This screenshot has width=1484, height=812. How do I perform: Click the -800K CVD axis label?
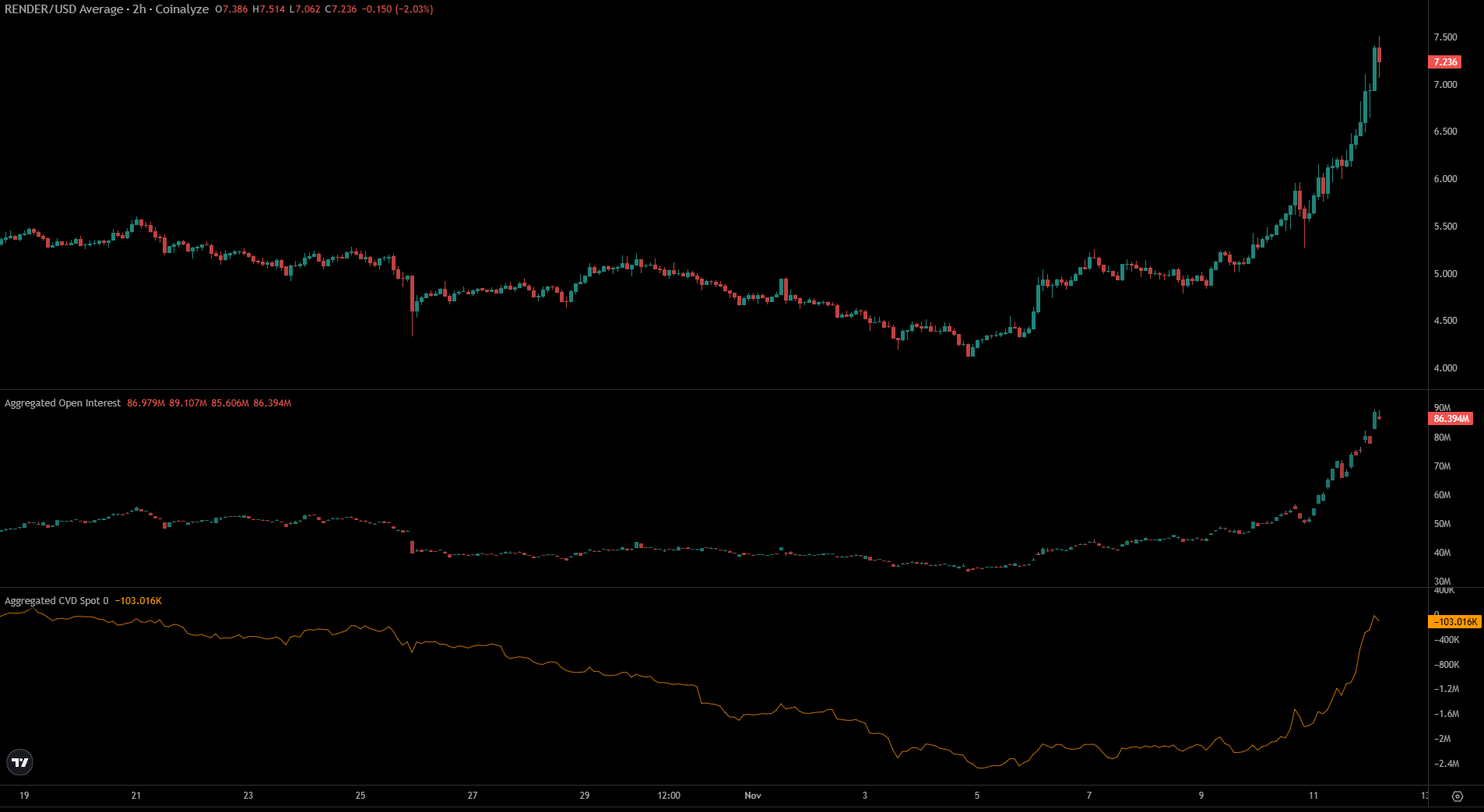(x=1447, y=665)
